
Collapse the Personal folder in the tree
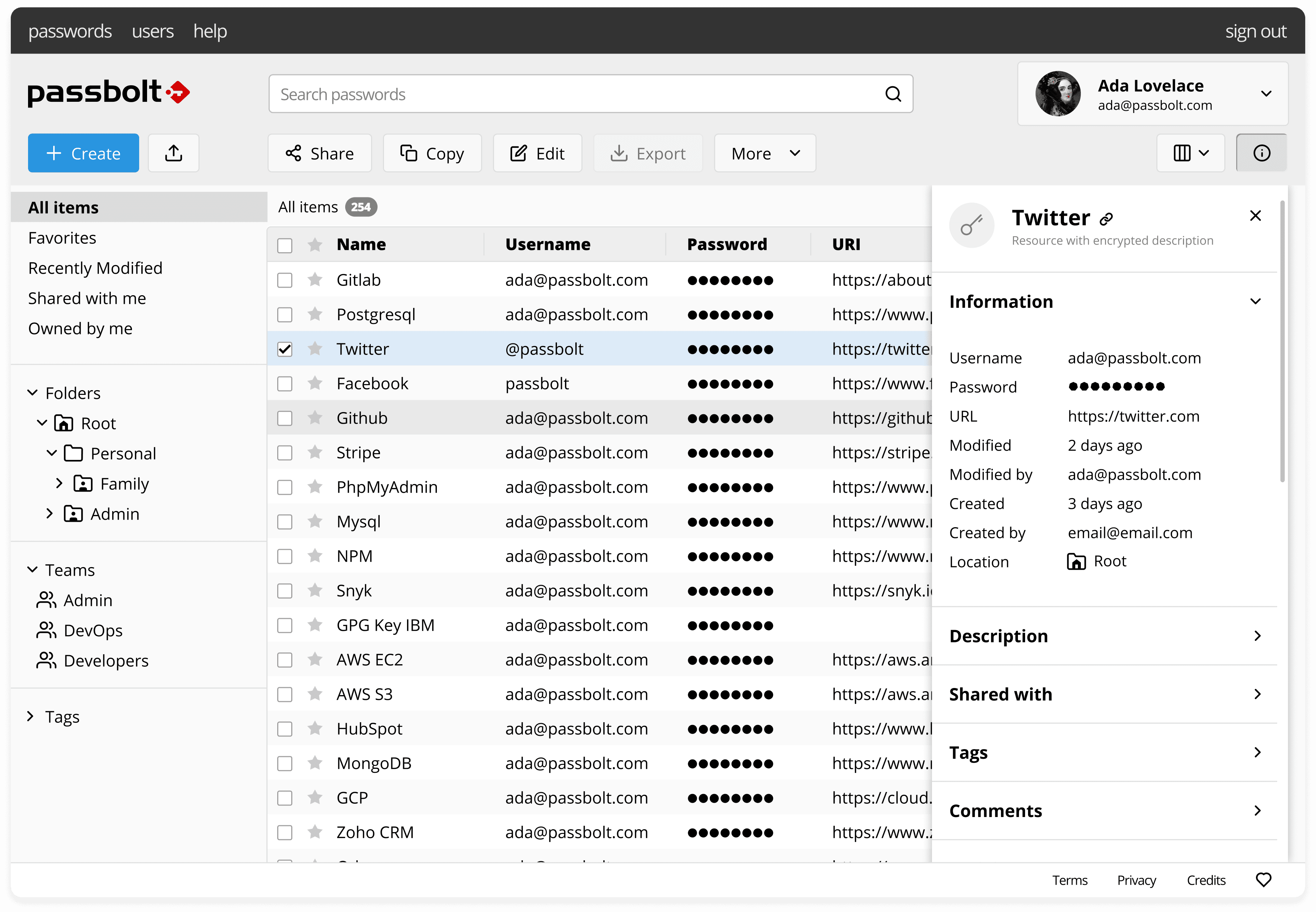click(x=52, y=452)
